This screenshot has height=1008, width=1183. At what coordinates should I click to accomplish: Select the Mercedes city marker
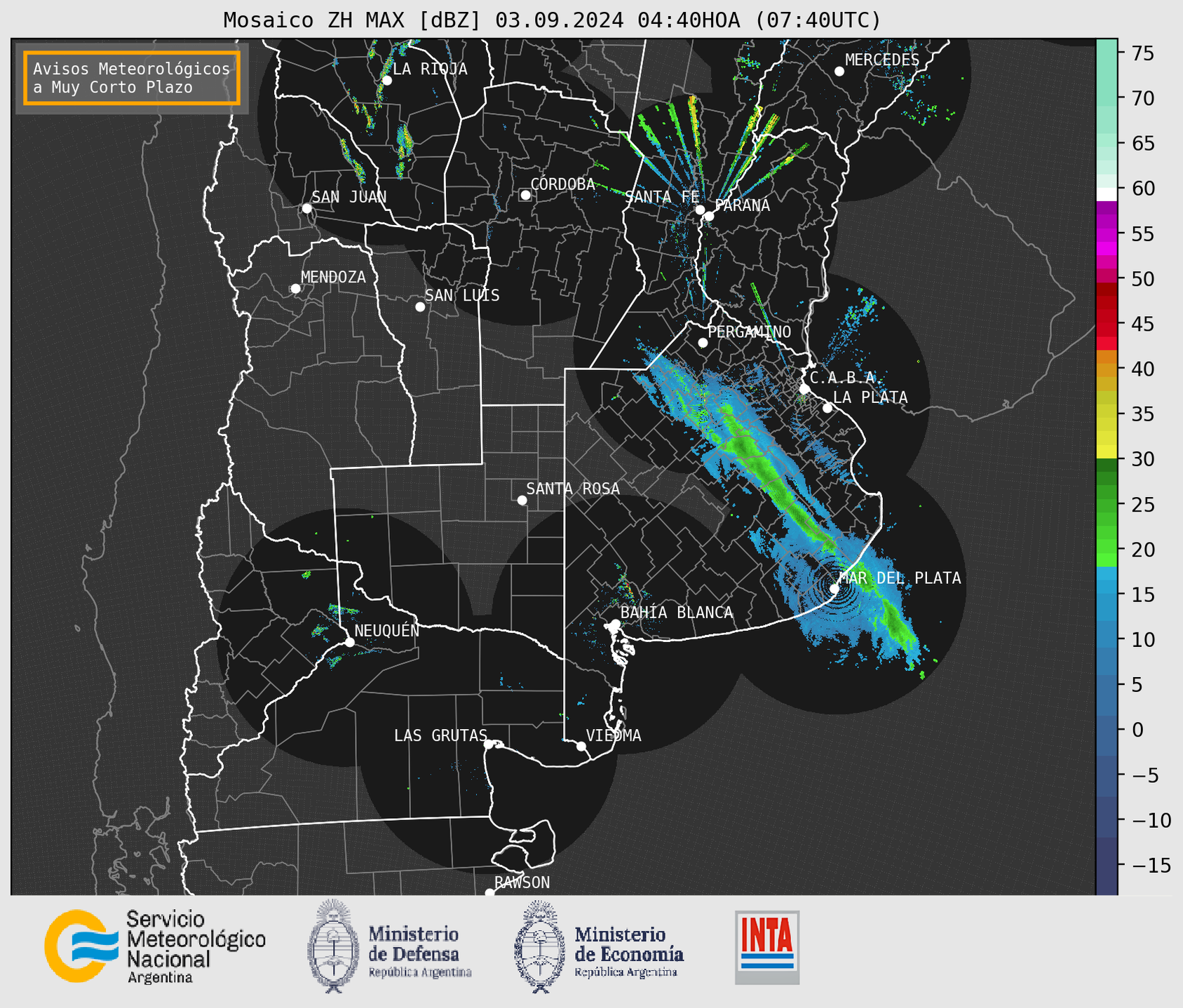tap(839, 71)
